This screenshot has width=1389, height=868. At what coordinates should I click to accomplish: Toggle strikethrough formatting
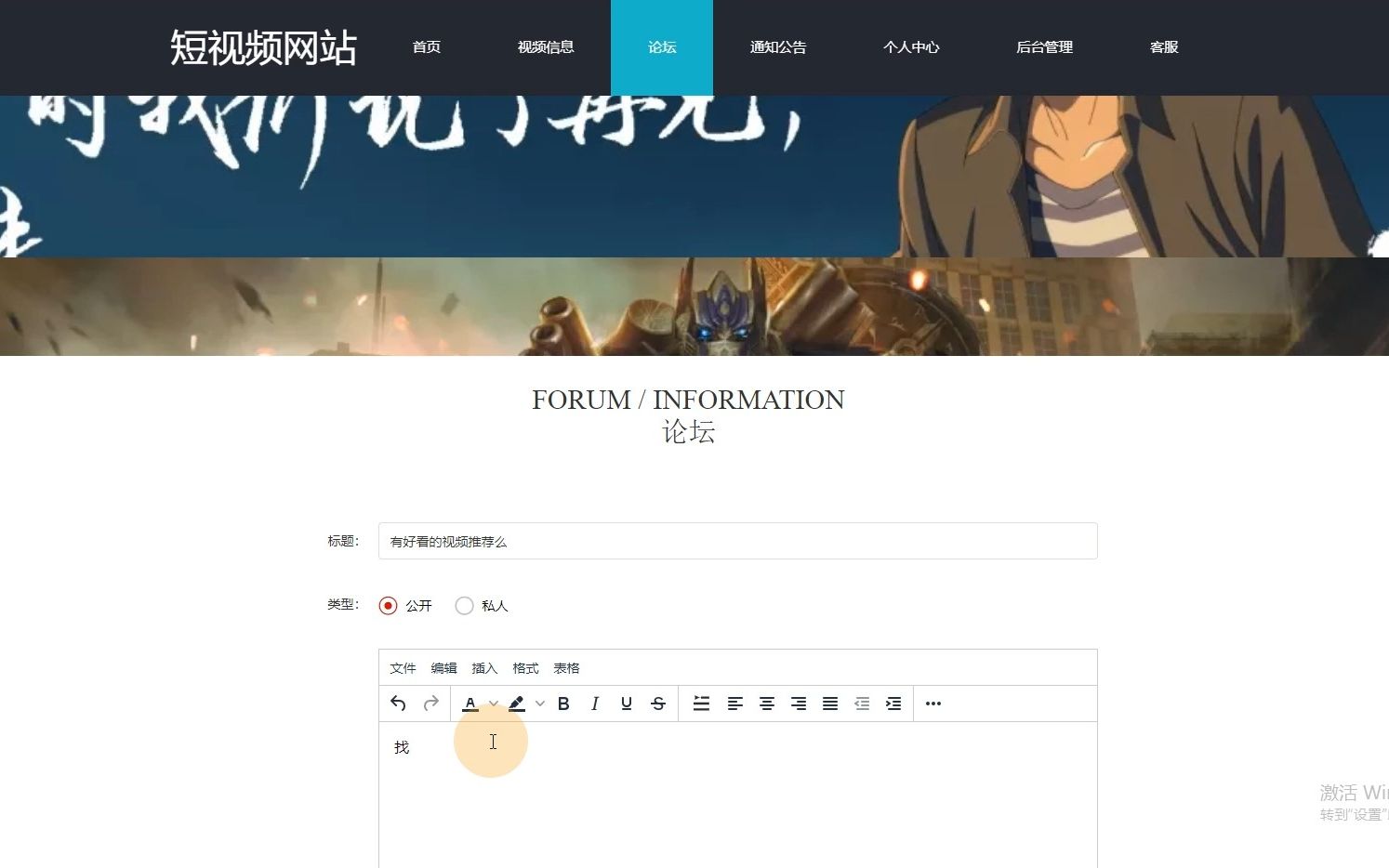(658, 704)
